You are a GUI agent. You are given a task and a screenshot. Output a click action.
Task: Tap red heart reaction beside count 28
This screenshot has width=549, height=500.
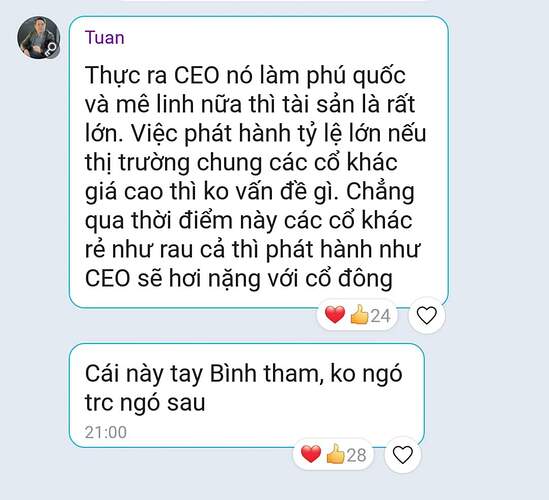point(311,454)
